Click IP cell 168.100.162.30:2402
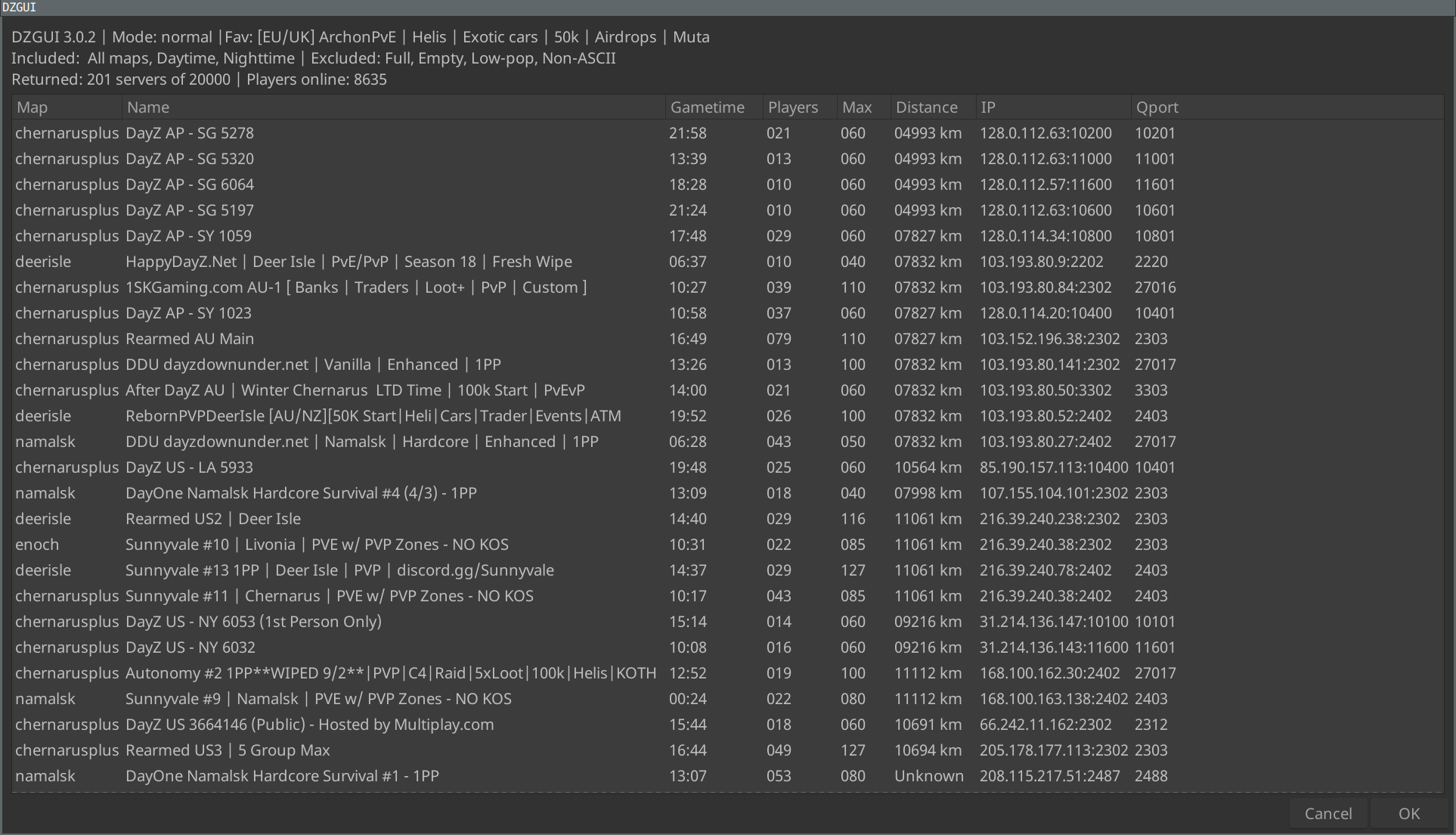The width and height of the screenshot is (1456, 835). coord(1050,673)
